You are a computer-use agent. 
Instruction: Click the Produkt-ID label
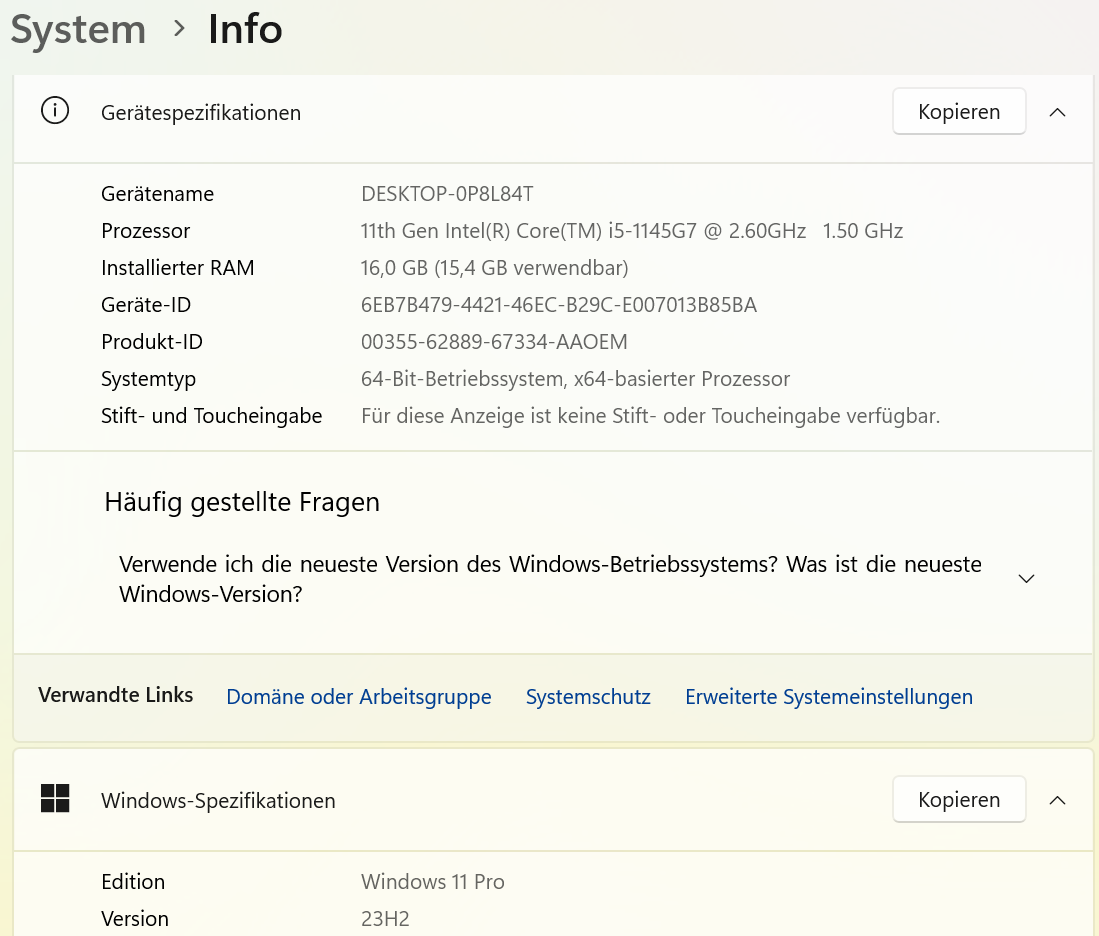152,342
